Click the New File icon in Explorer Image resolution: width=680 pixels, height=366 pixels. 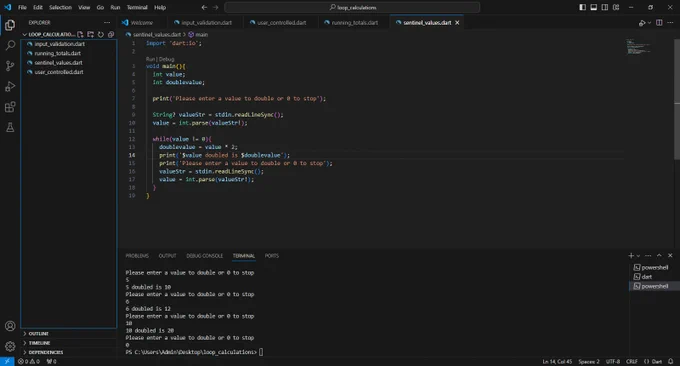(80, 34)
